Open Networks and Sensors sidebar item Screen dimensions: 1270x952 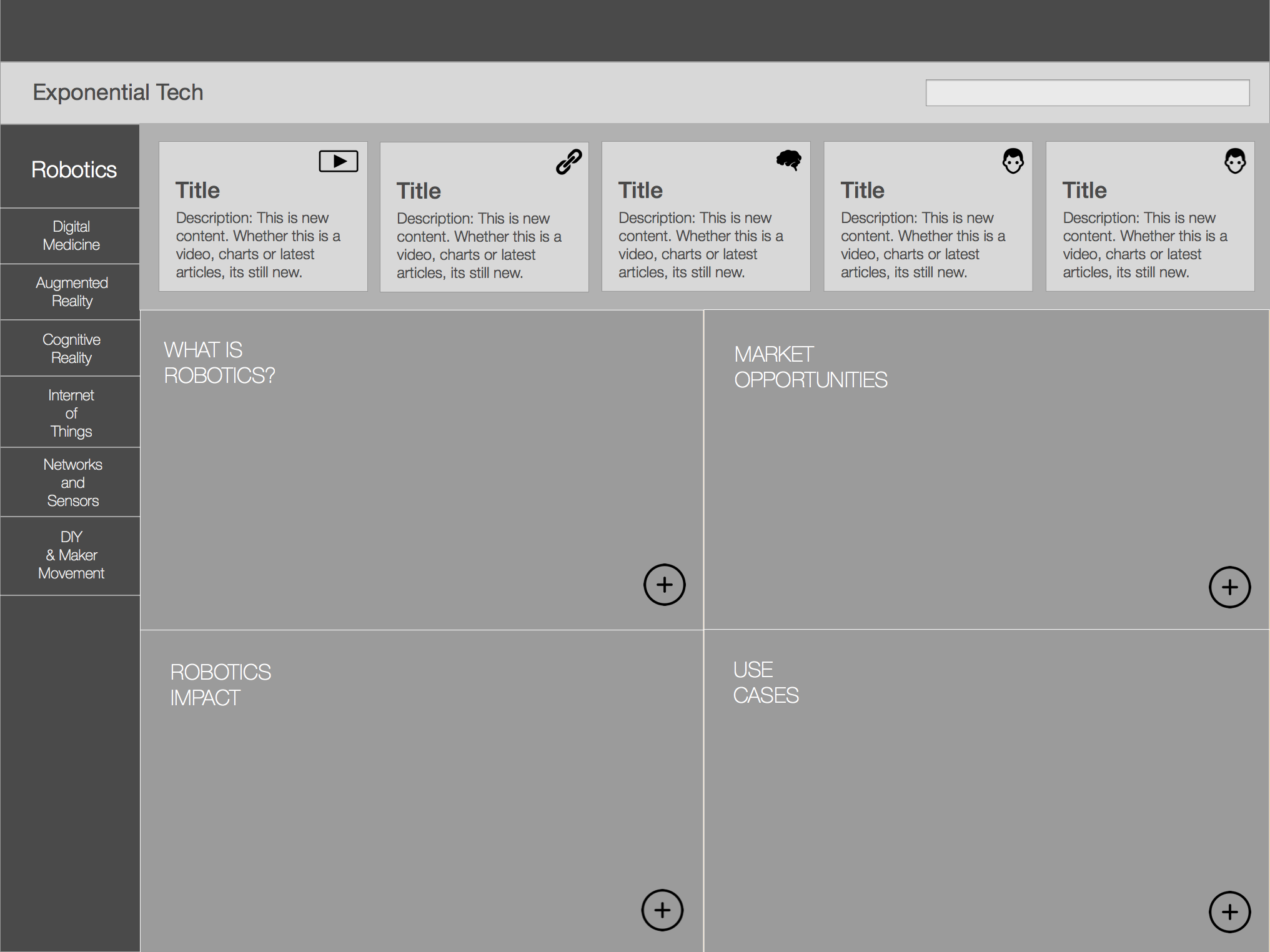click(x=70, y=482)
